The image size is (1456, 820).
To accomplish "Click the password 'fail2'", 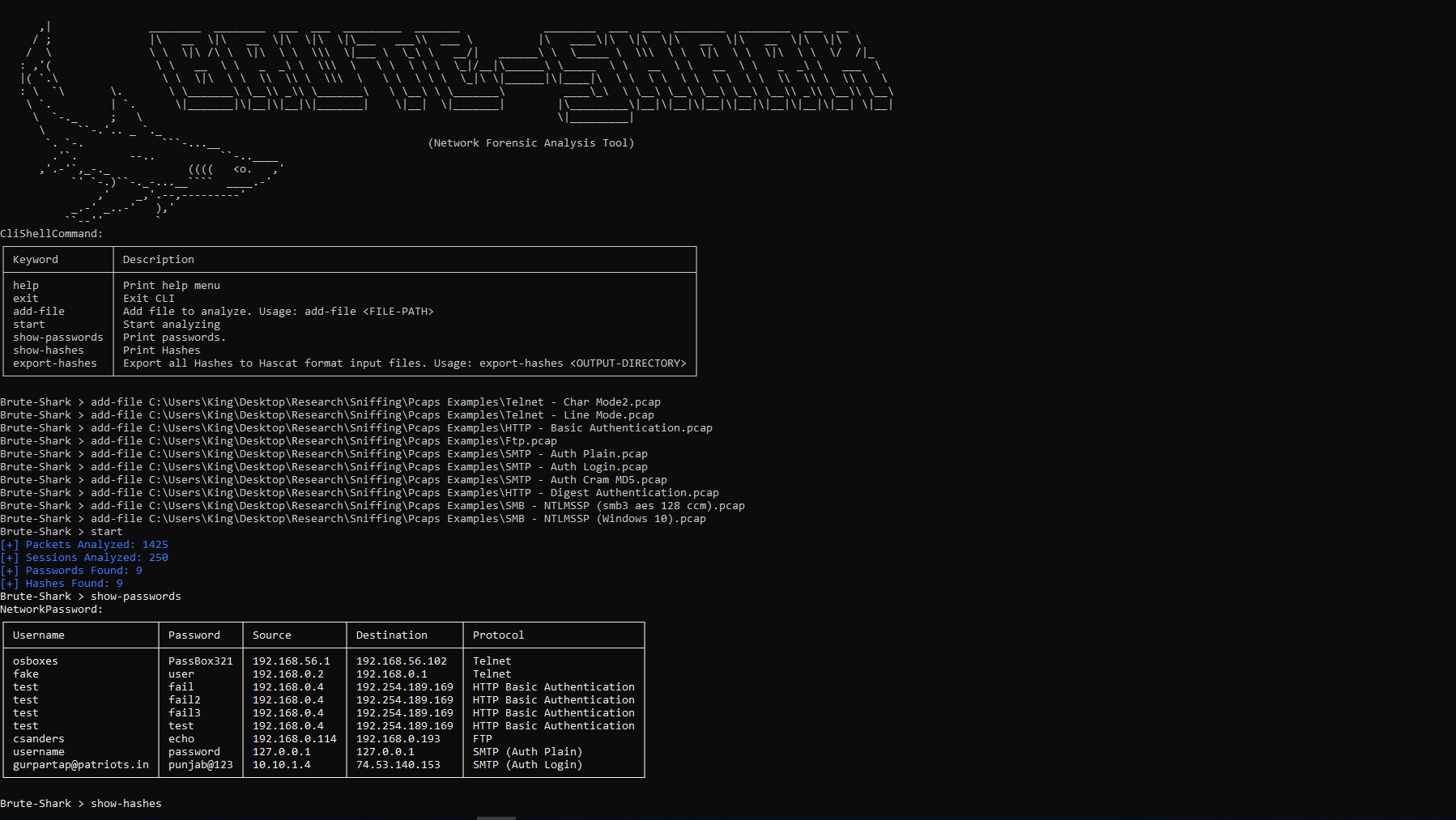I will tap(185, 700).
